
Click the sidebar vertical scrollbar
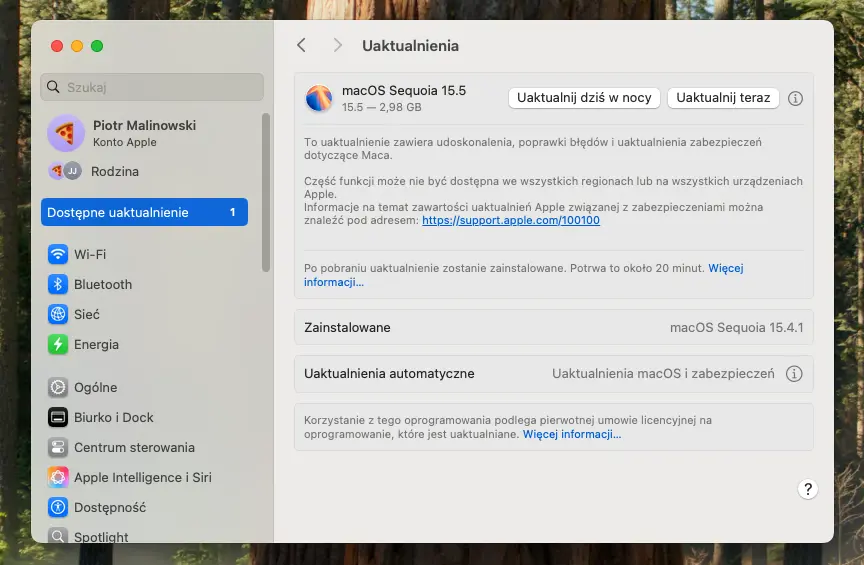tap(266, 192)
